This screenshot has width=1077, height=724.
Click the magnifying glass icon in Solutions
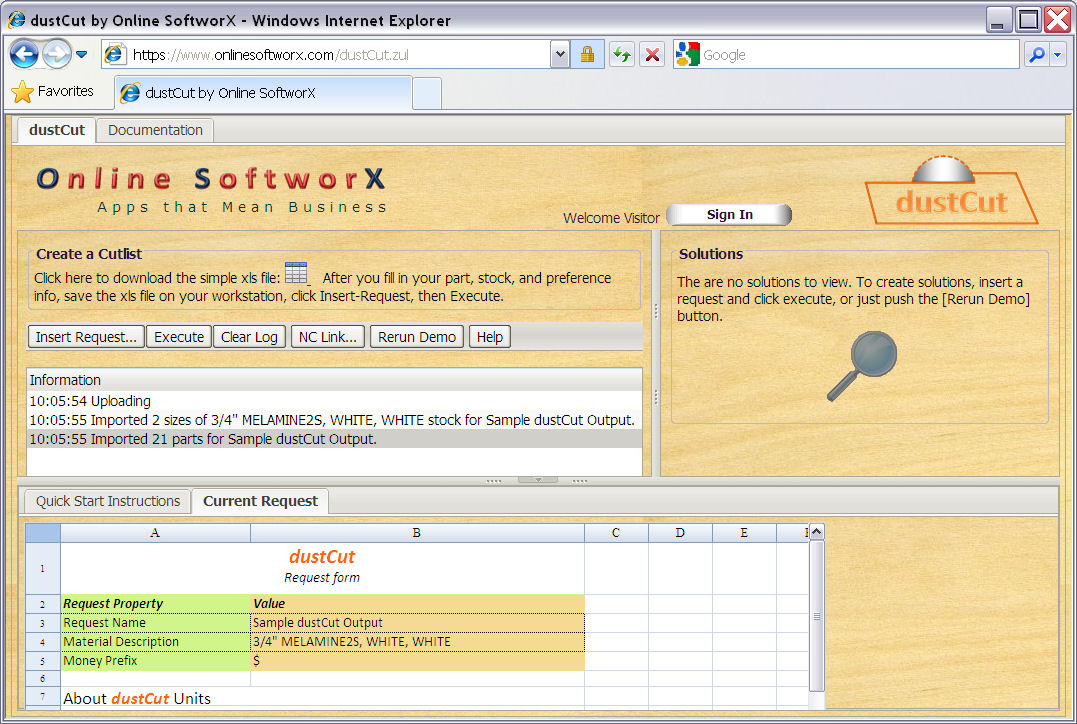tap(862, 366)
